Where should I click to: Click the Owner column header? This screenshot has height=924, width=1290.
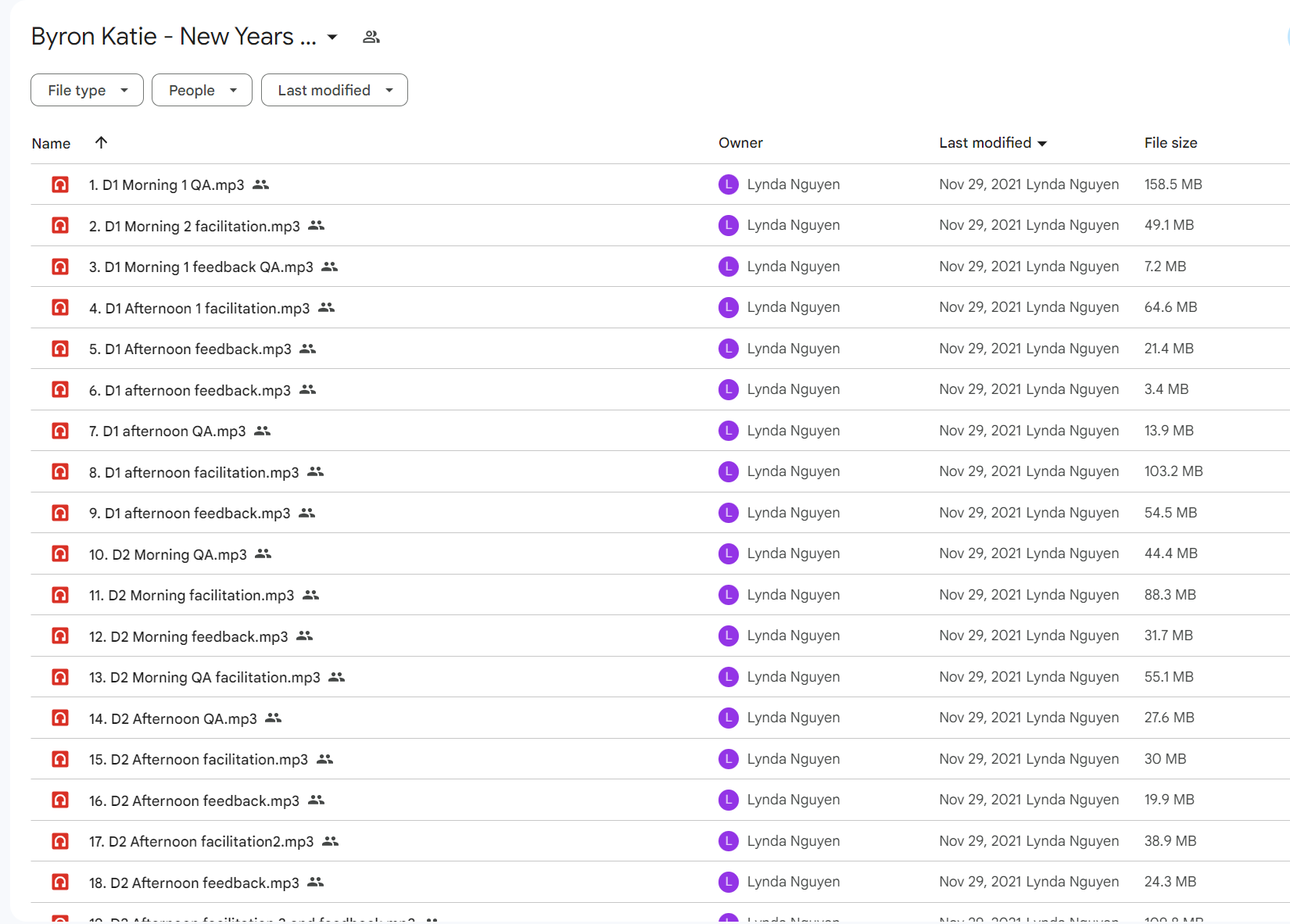coord(740,143)
